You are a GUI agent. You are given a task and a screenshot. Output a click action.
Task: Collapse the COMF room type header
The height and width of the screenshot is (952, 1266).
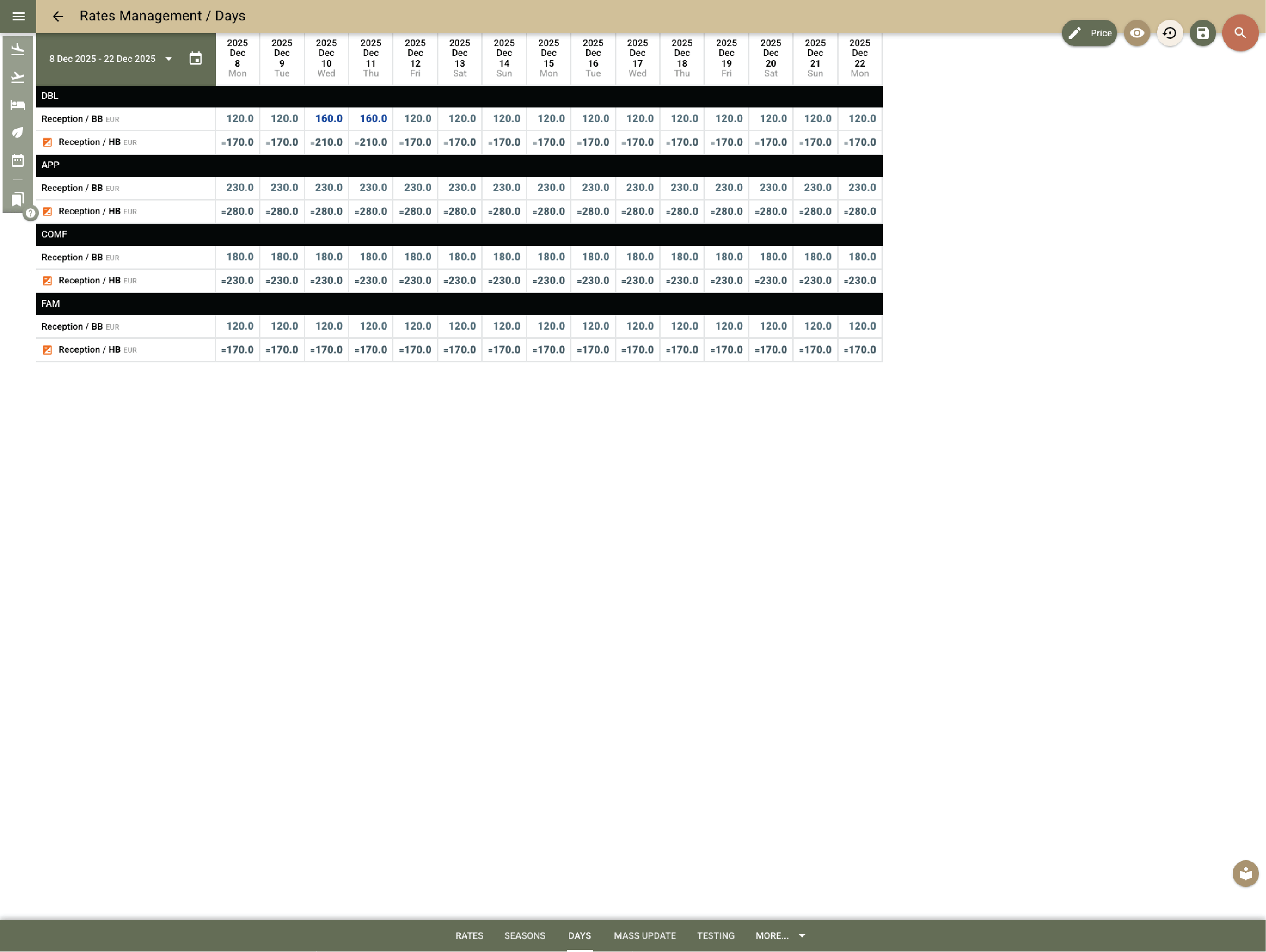click(x=54, y=234)
